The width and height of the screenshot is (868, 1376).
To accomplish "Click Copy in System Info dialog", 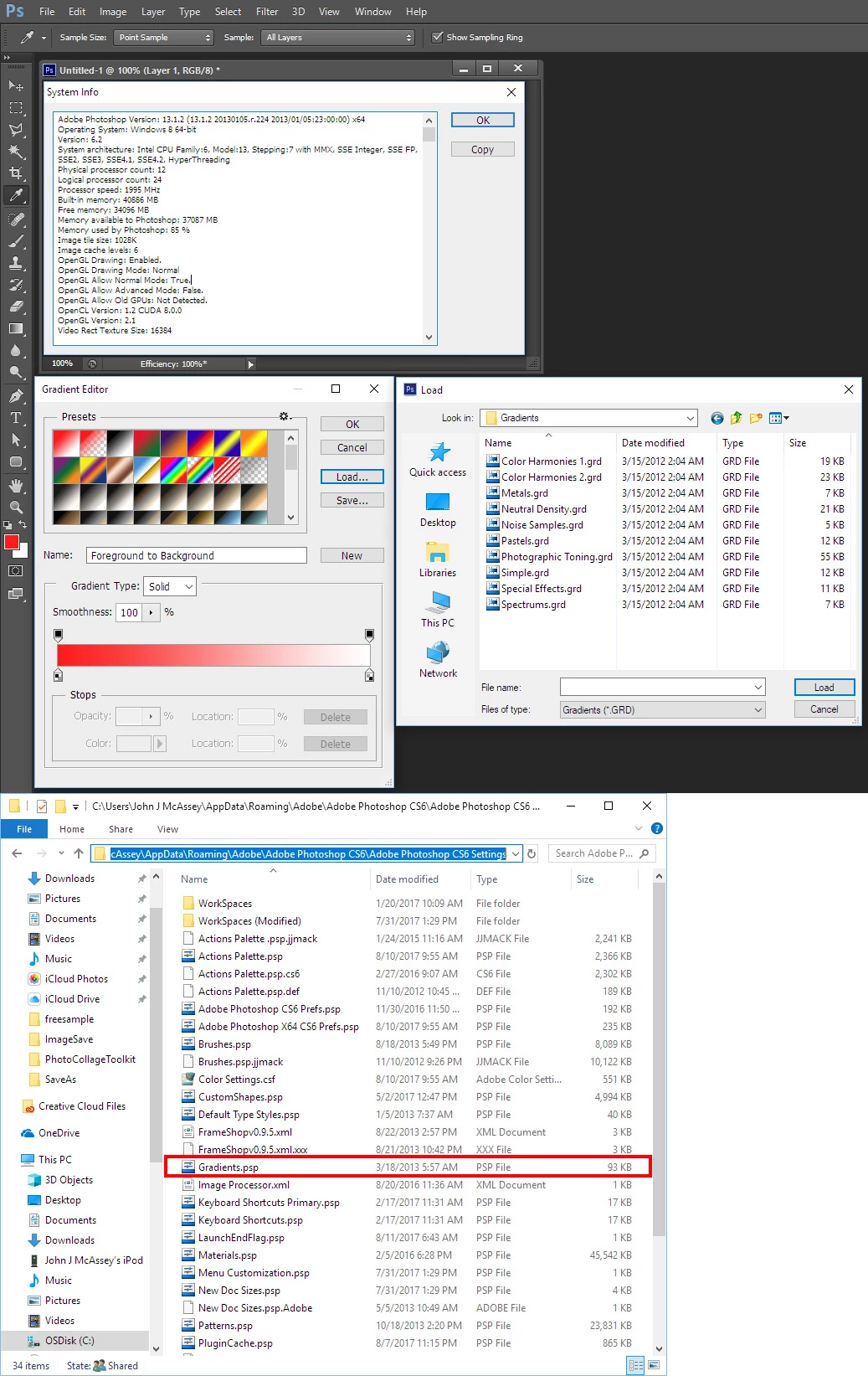I will 483,149.
